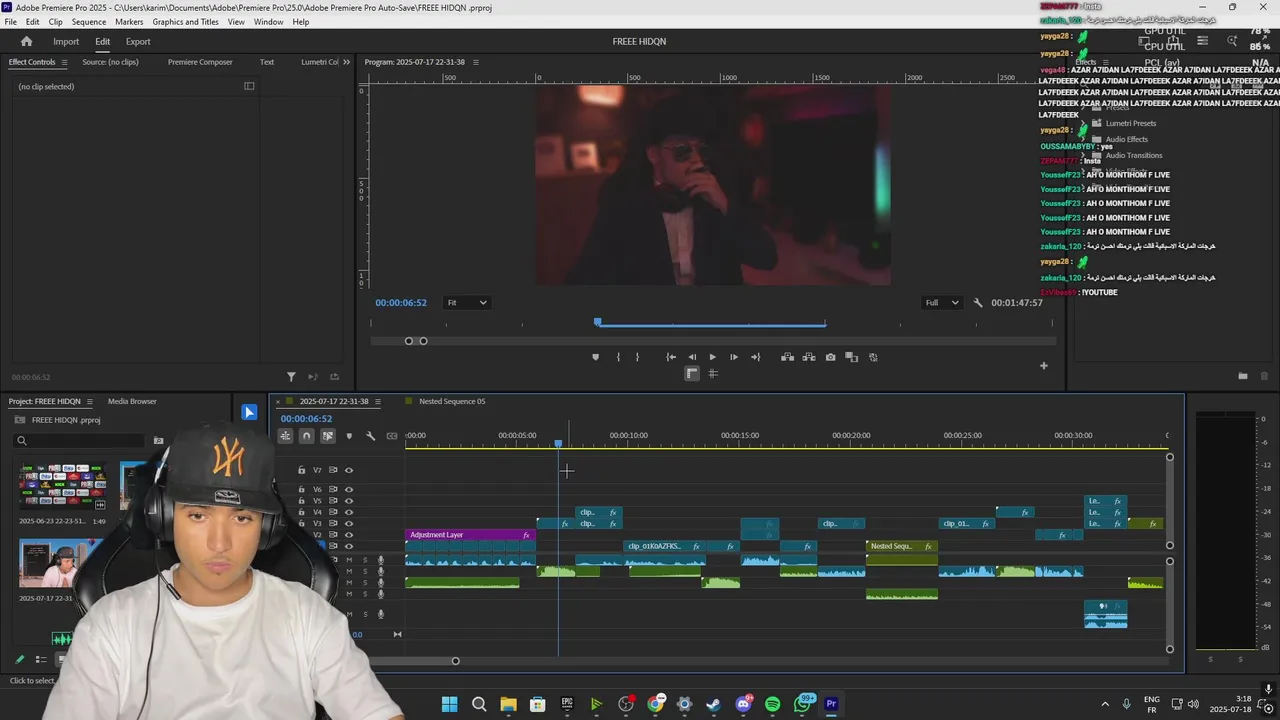
Task: Open the Program monitor Button Editor plus
Action: click(1043, 365)
